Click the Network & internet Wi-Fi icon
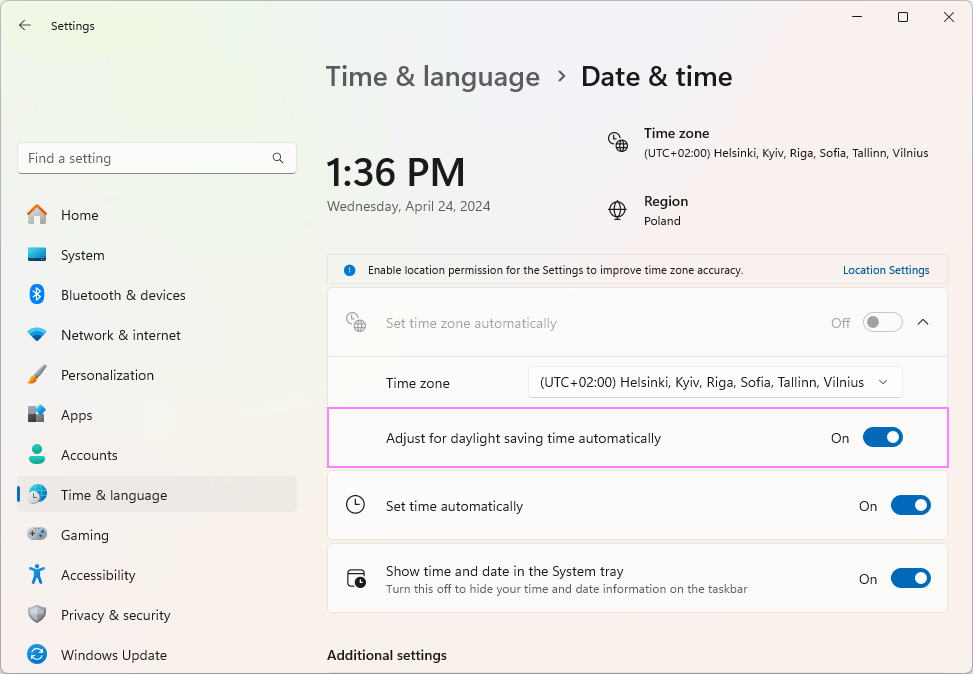This screenshot has height=674, width=973. (37, 335)
